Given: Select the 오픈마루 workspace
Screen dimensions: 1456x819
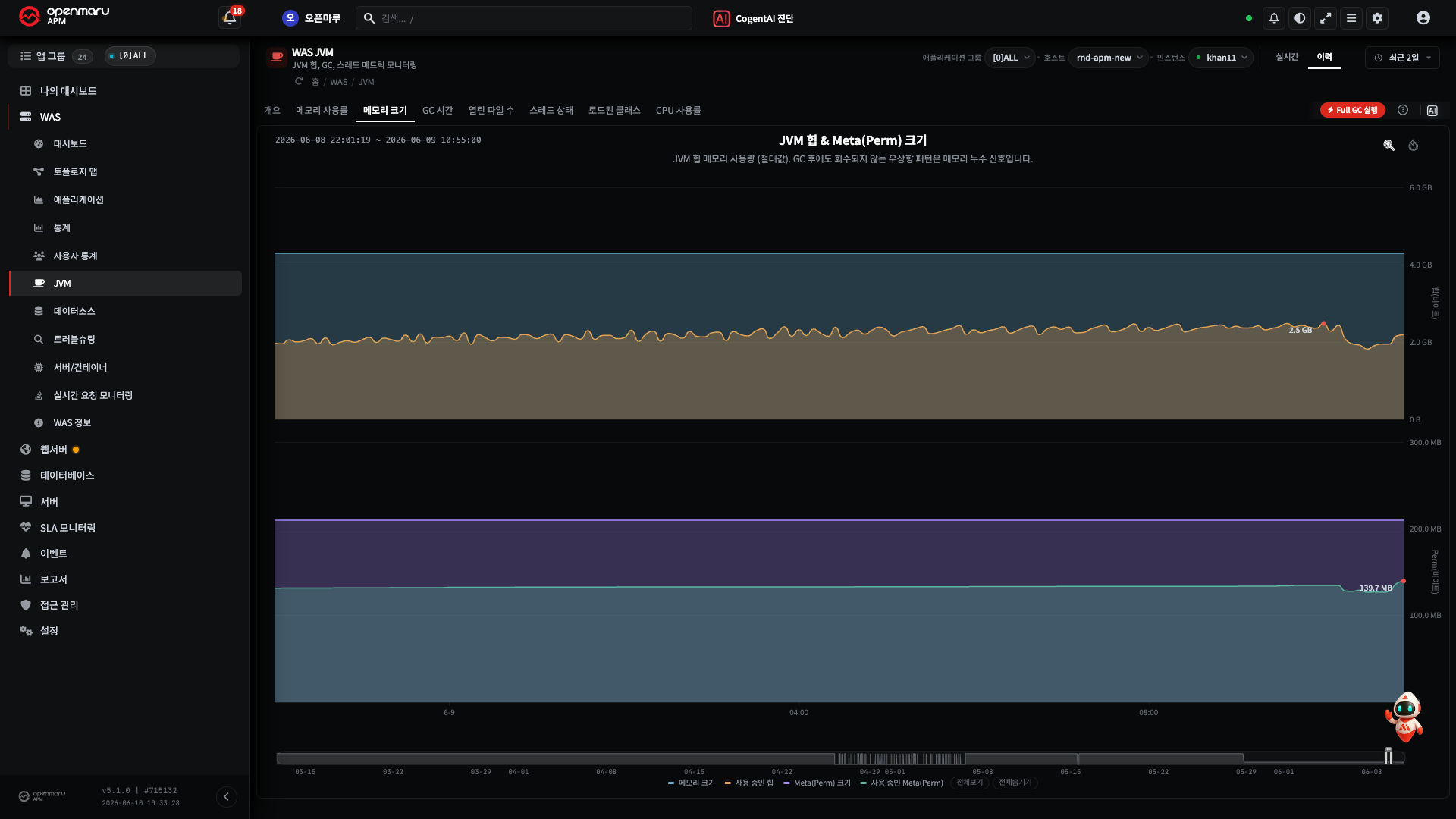Looking at the screenshot, I should [x=312, y=18].
